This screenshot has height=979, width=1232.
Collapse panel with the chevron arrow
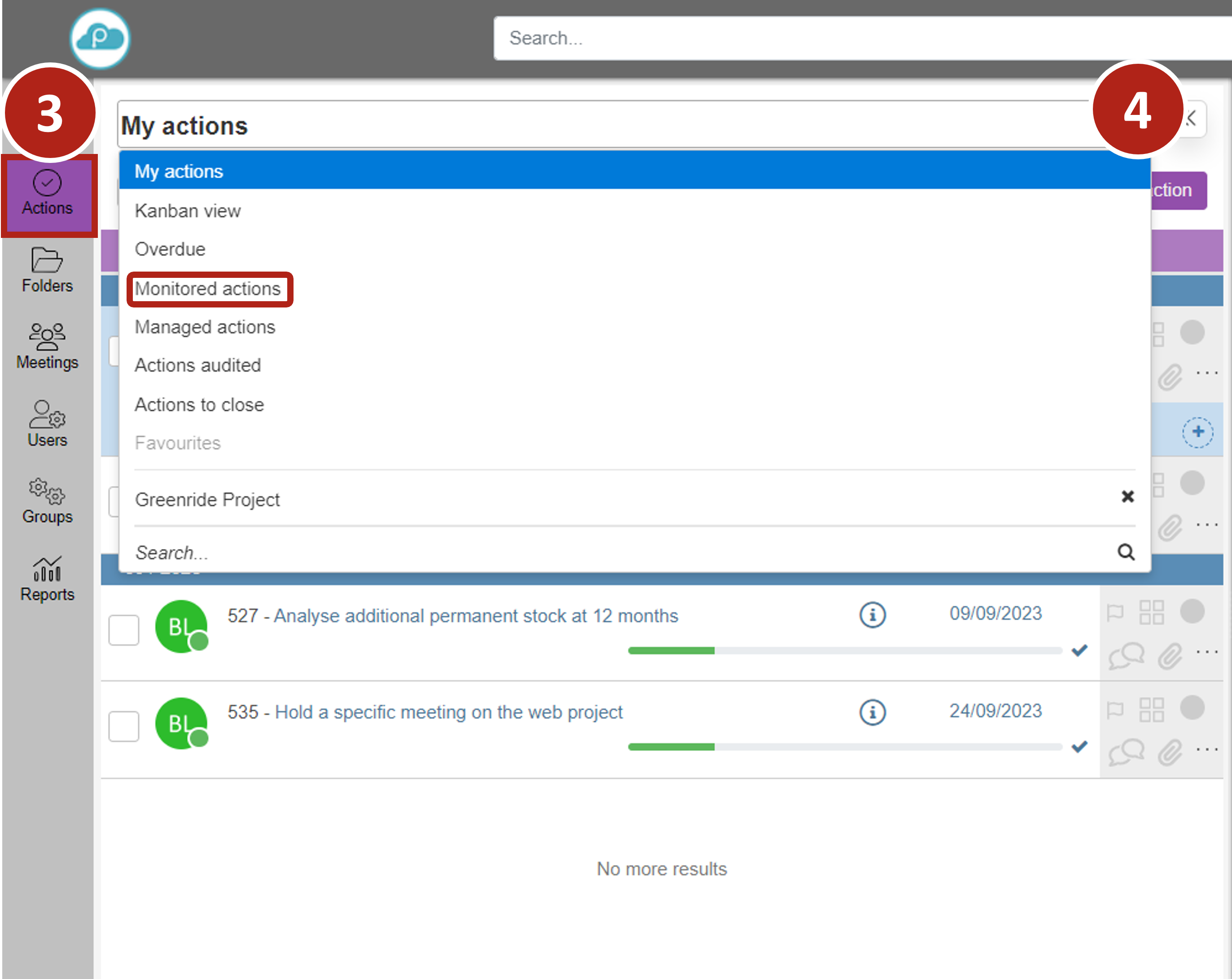[1193, 119]
